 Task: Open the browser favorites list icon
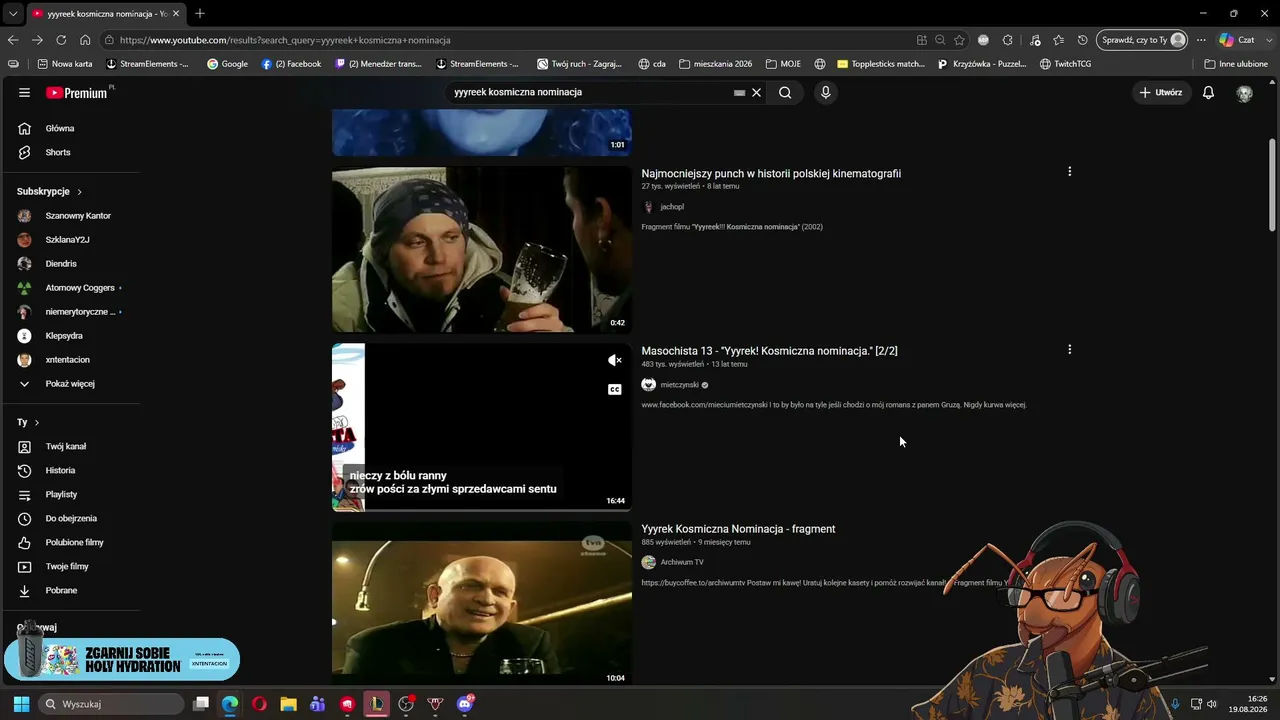1058,40
